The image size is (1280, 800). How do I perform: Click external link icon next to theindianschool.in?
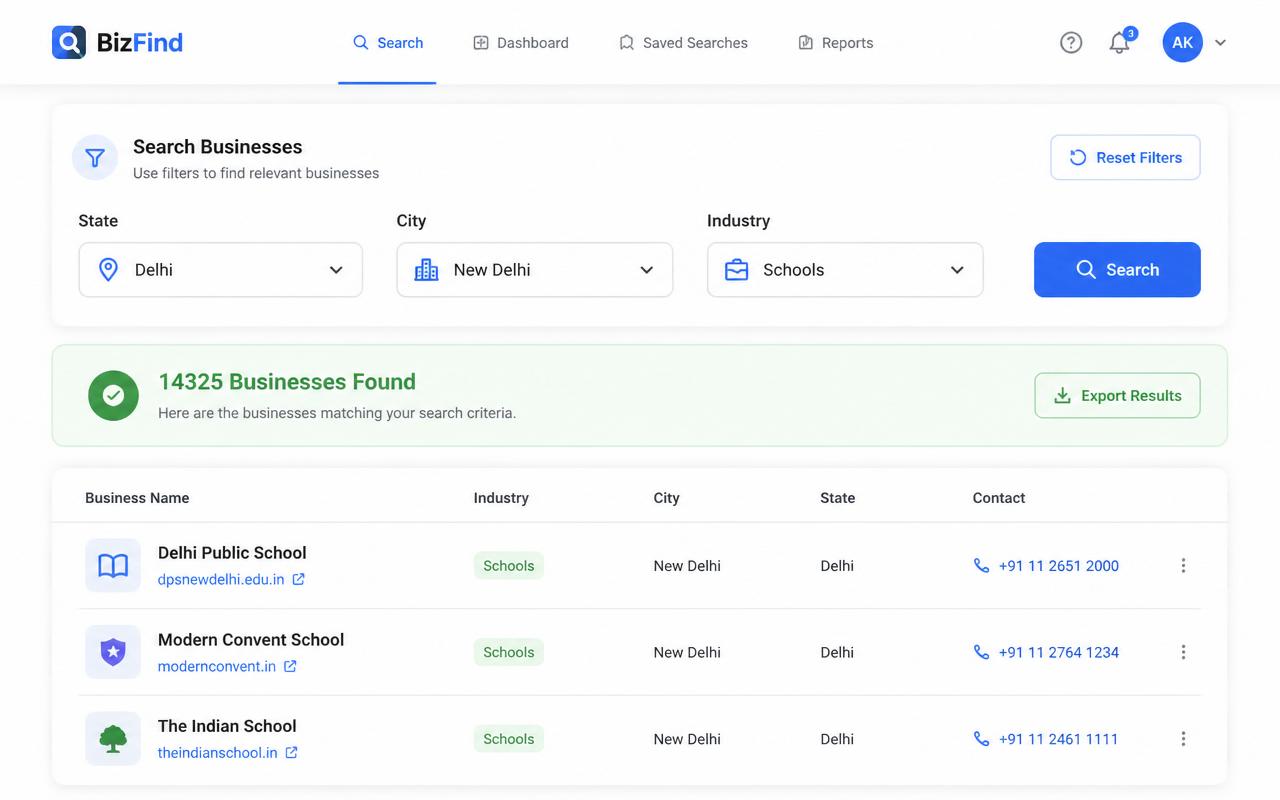point(291,753)
